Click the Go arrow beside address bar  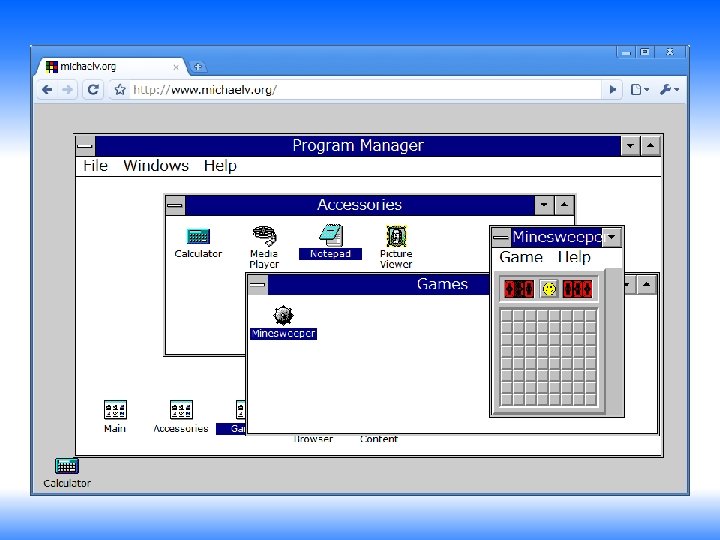pyautogui.click(x=613, y=90)
